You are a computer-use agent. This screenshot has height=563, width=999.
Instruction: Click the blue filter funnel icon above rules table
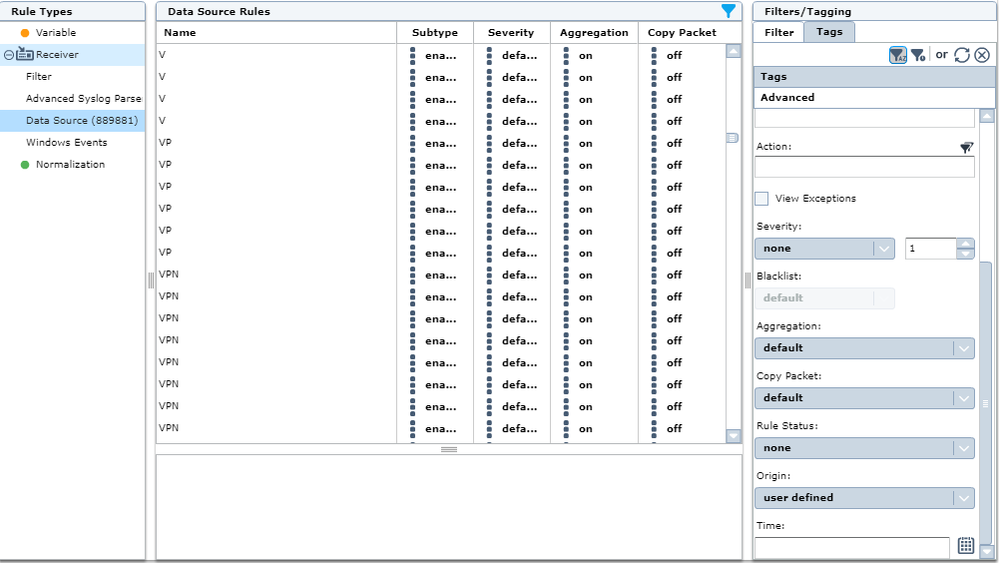(728, 11)
